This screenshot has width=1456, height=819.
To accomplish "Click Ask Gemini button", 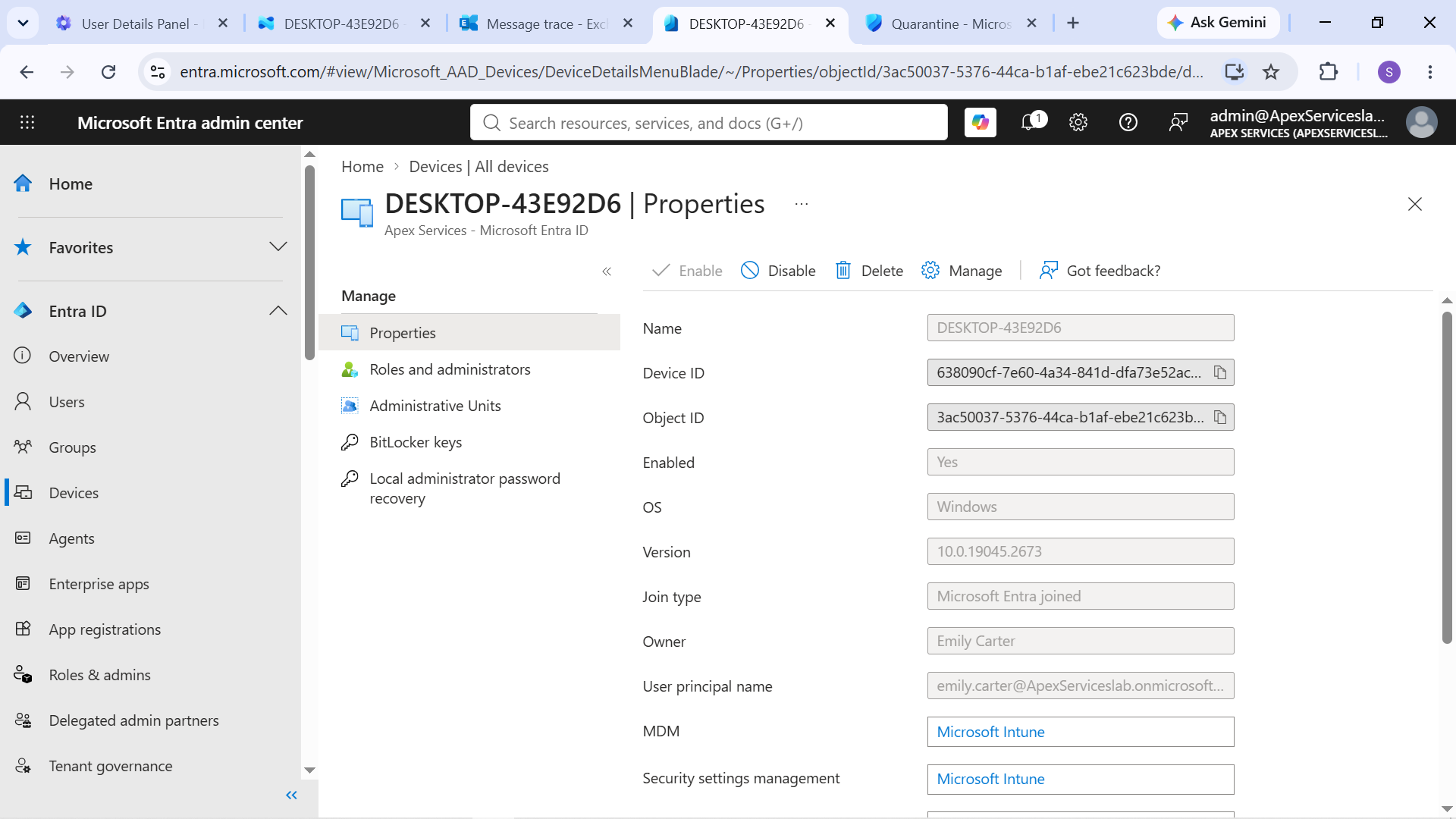I will tap(1218, 23).
